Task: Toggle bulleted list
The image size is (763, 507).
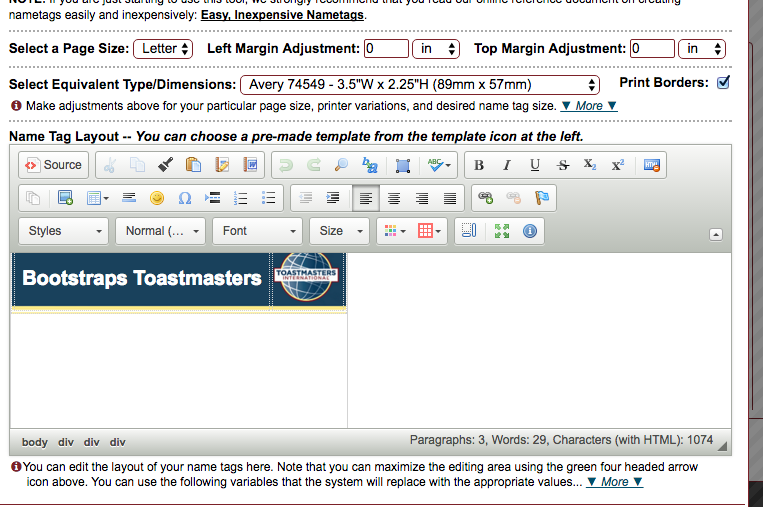Action: click(269, 198)
